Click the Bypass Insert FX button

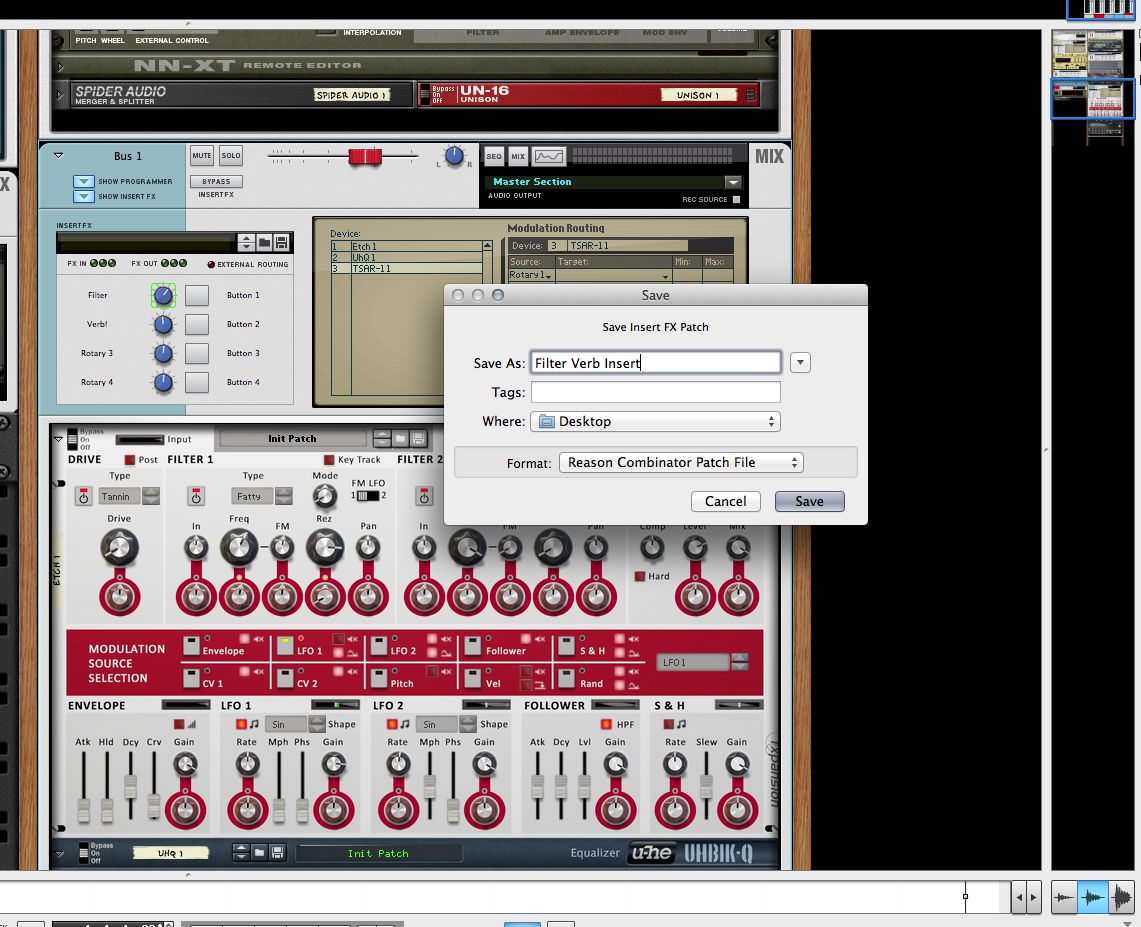tap(216, 181)
